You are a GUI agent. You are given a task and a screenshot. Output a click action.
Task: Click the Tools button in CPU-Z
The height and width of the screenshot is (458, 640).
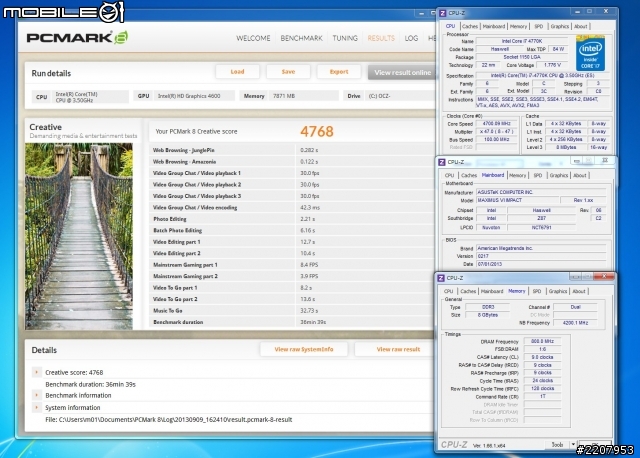coord(558,445)
